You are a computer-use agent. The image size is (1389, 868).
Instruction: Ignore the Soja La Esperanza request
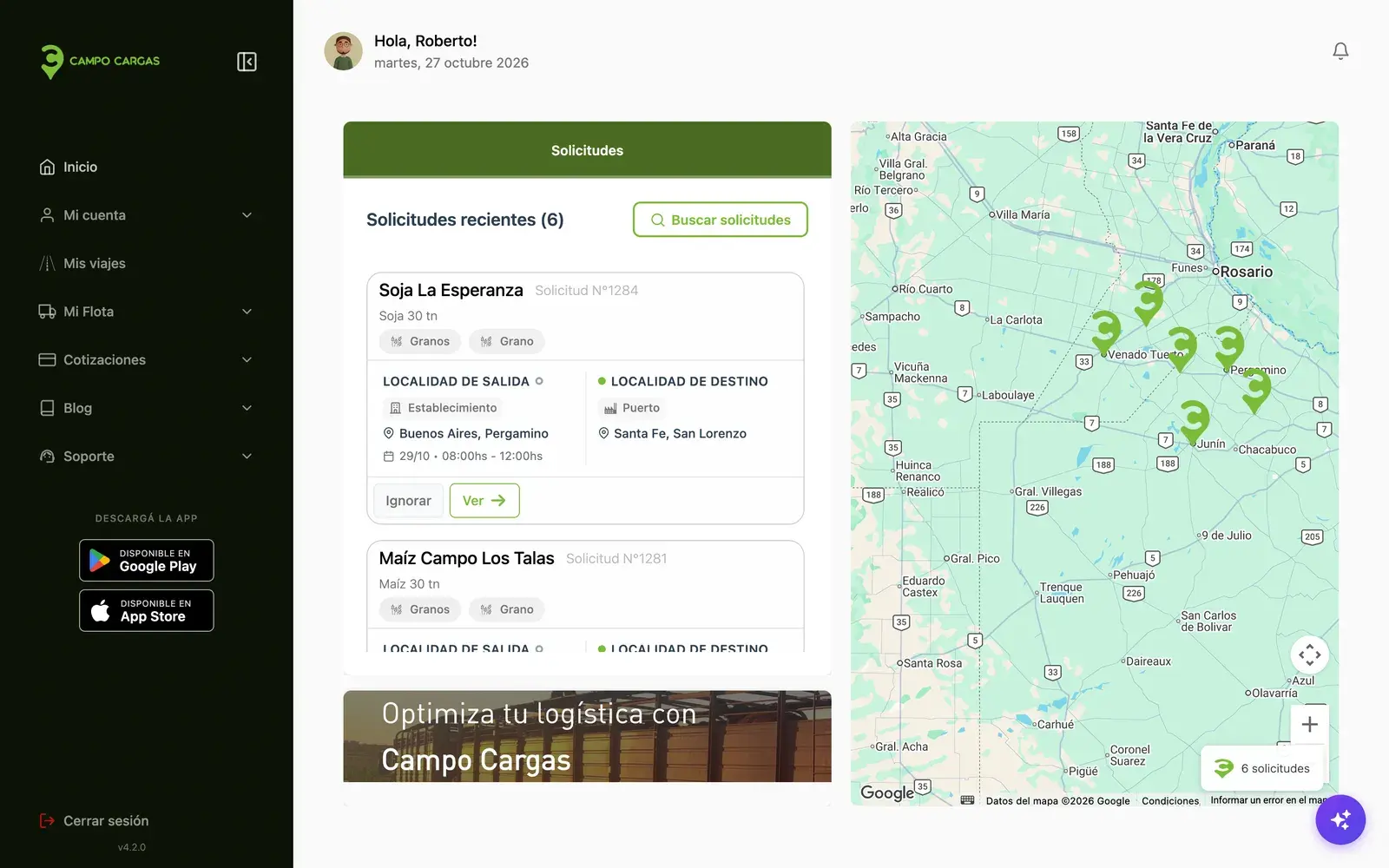click(408, 501)
